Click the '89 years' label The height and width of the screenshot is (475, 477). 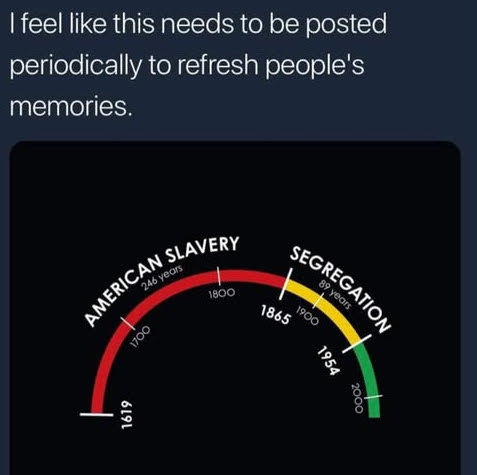[x=335, y=295]
